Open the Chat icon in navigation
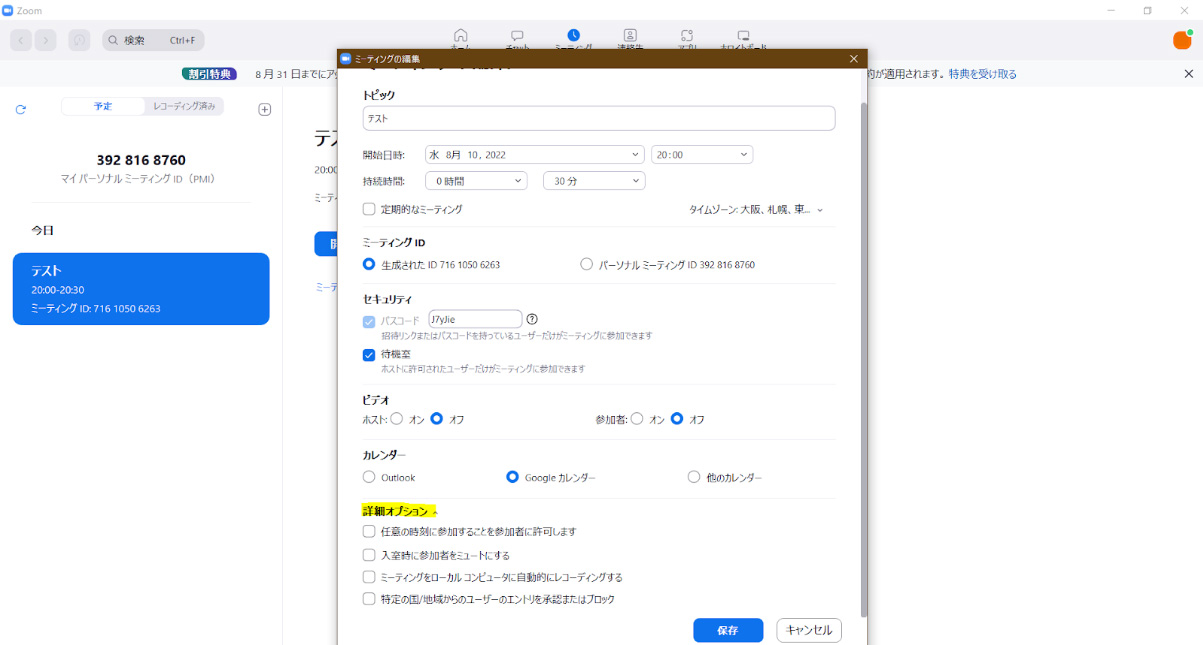 (517, 36)
